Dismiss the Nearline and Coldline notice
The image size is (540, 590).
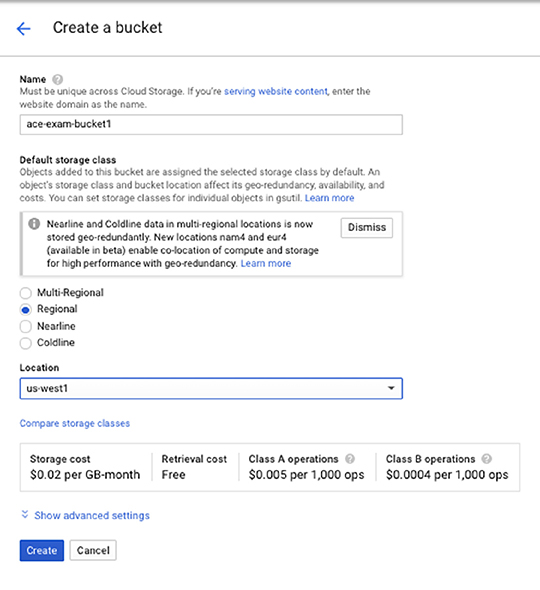(x=367, y=228)
